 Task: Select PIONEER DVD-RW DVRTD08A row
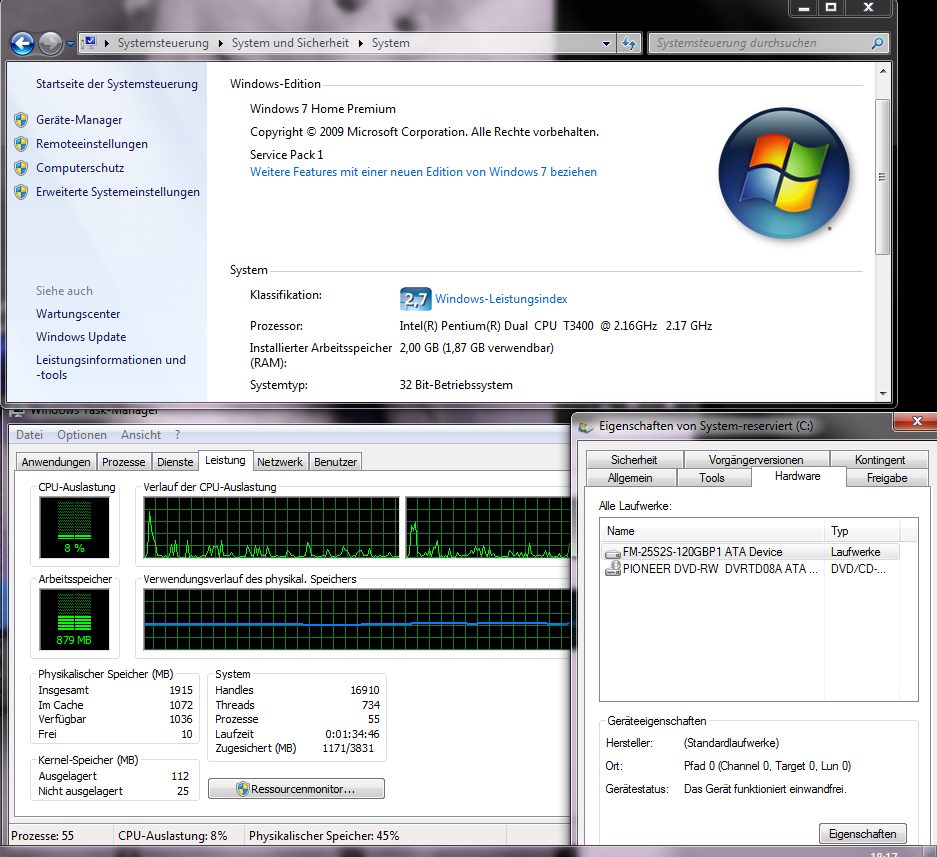pyautogui.click(x=751, y=568)
